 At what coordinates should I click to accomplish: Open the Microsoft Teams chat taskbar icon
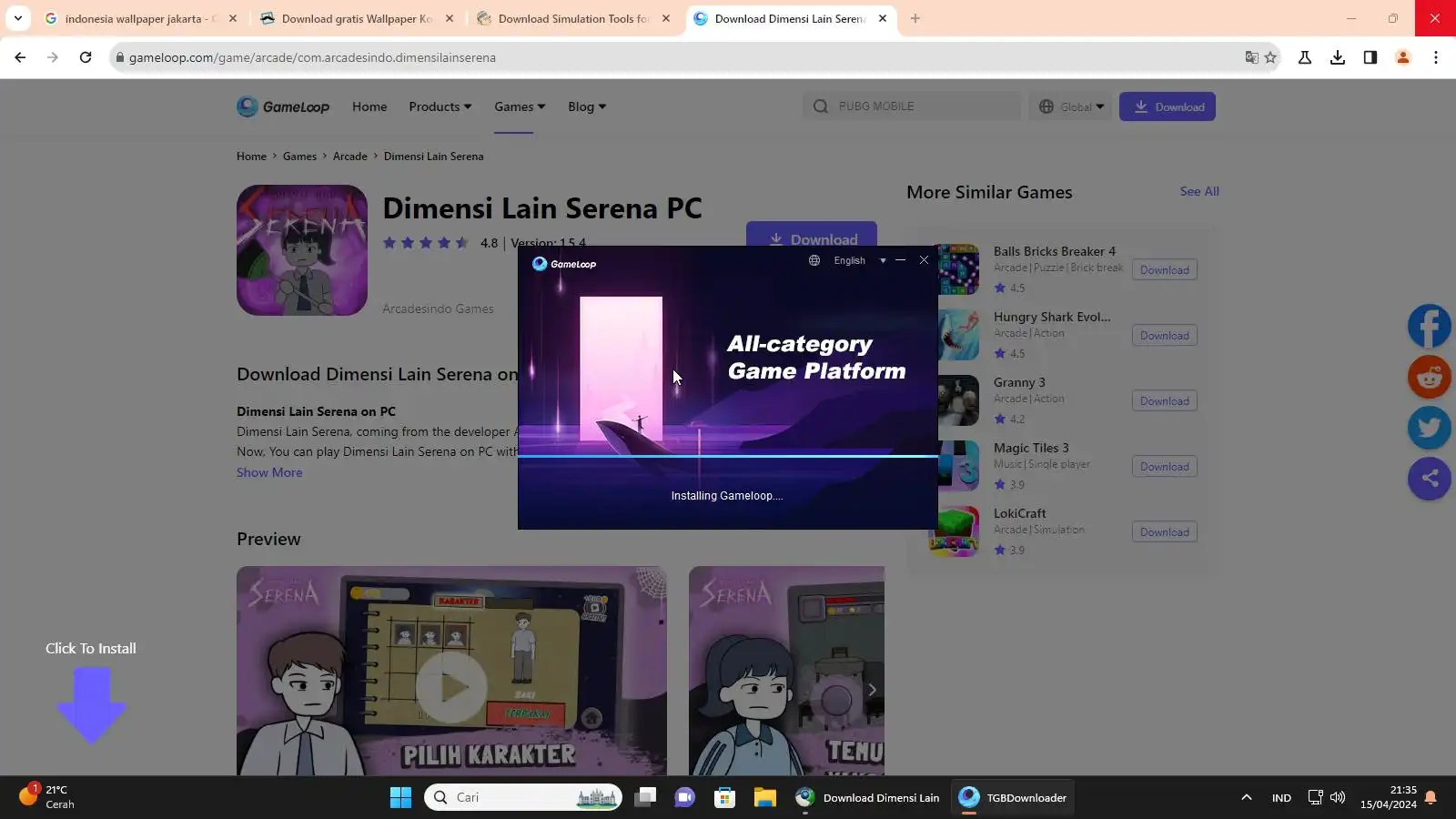click(684, 798)
